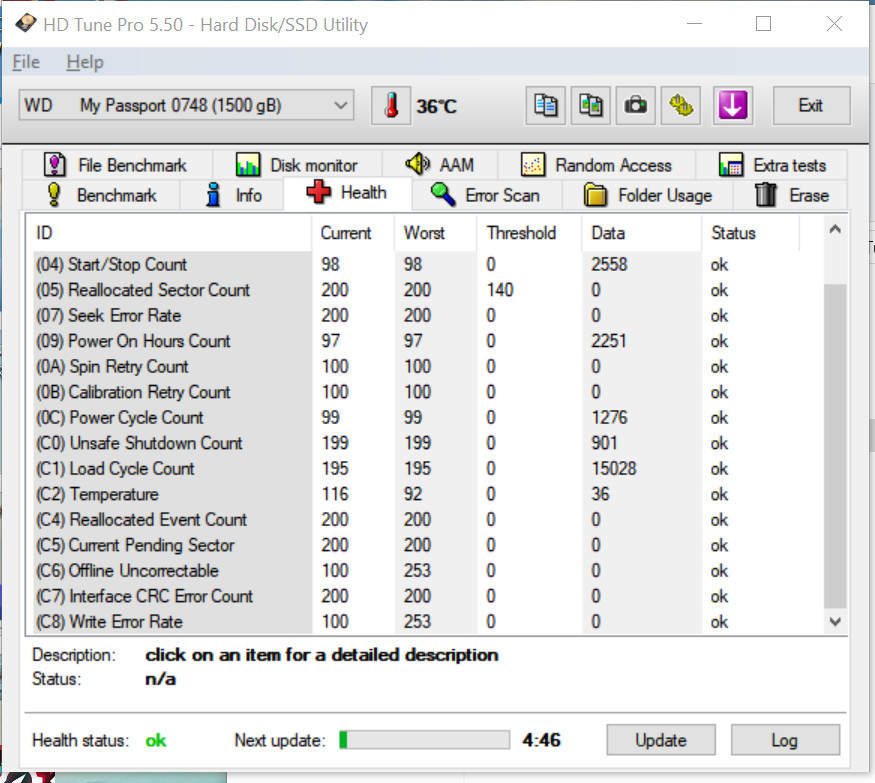Image resolution: width=875 pixels, height=783 pixels.
Task: Click the thermometer temperature icon
Action: [x=391, y=106]
